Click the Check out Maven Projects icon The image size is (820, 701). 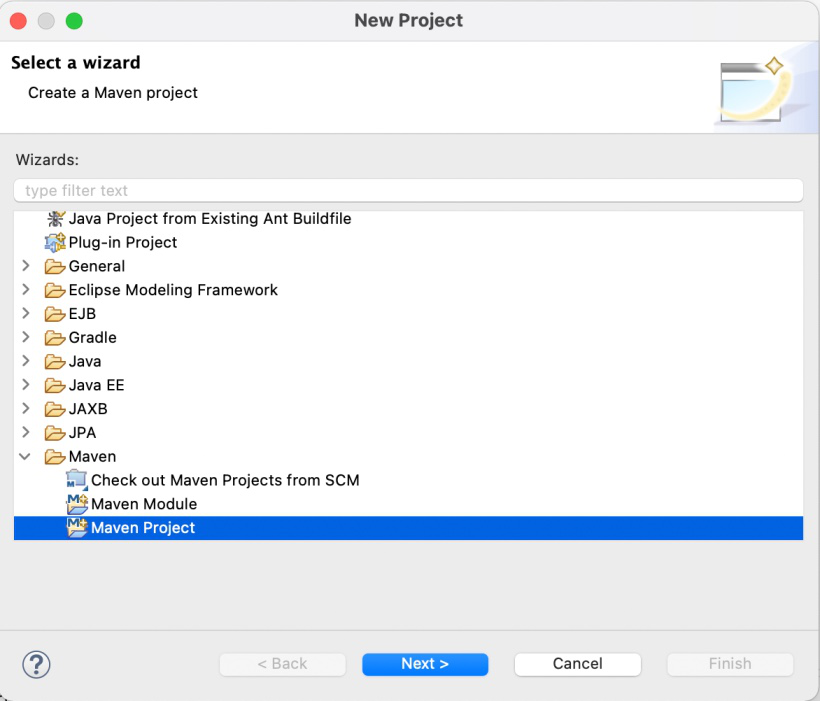pyautogui.click(x=77, y=480)
